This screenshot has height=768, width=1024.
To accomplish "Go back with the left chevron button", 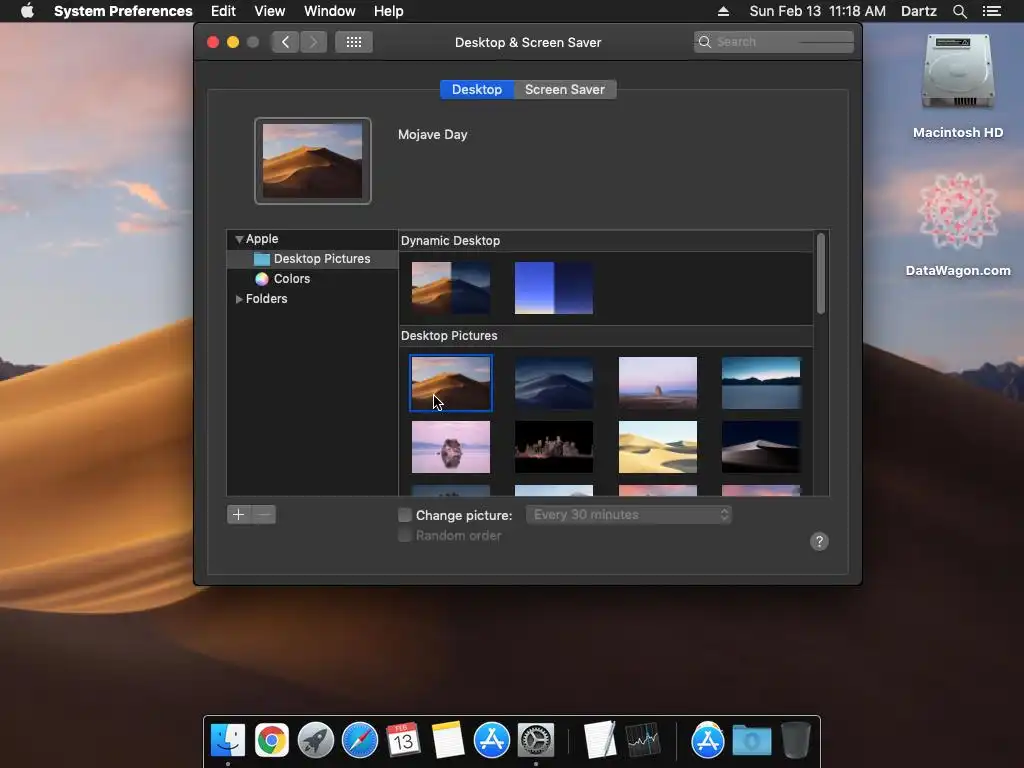I will (285, 42).
